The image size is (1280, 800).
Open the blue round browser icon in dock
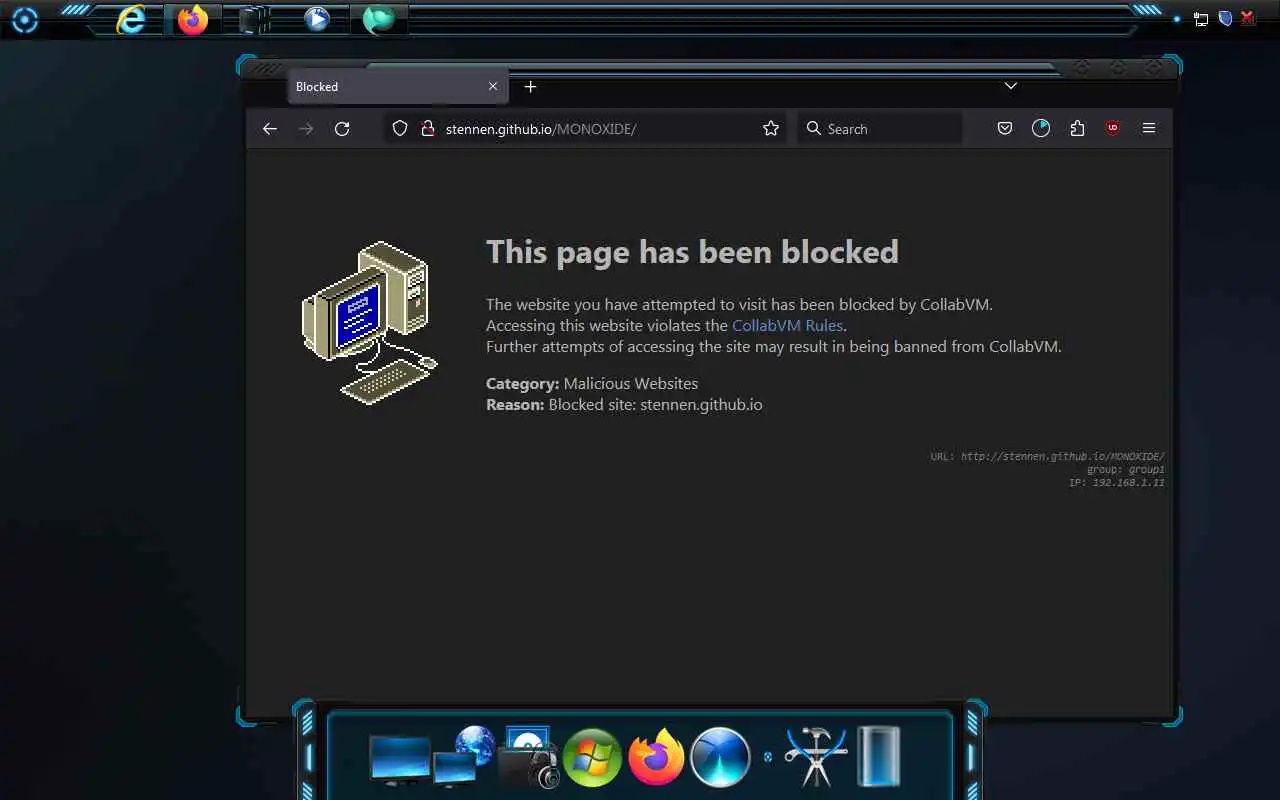tap(720, 757)
